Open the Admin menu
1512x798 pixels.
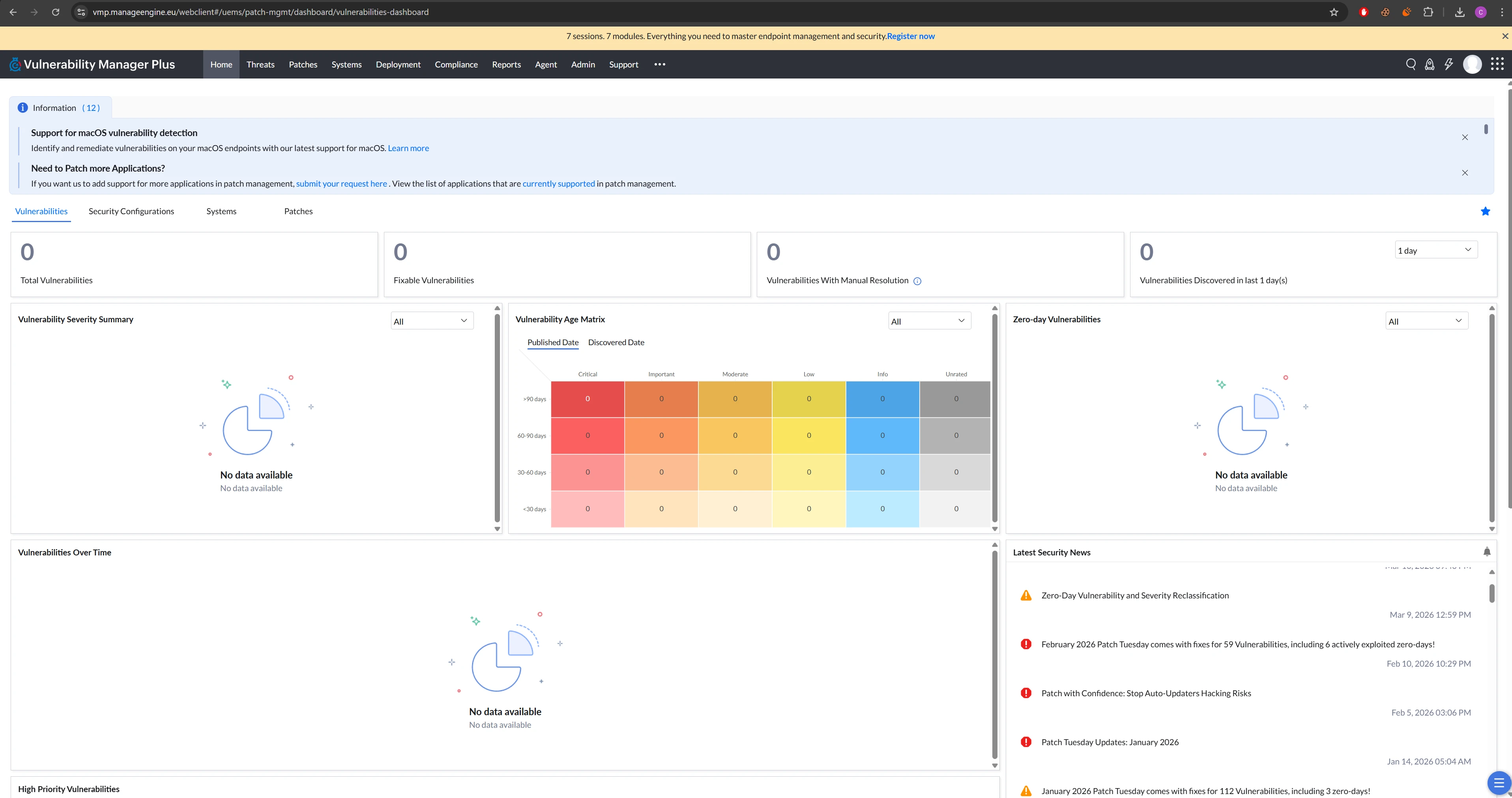point(583,65)
